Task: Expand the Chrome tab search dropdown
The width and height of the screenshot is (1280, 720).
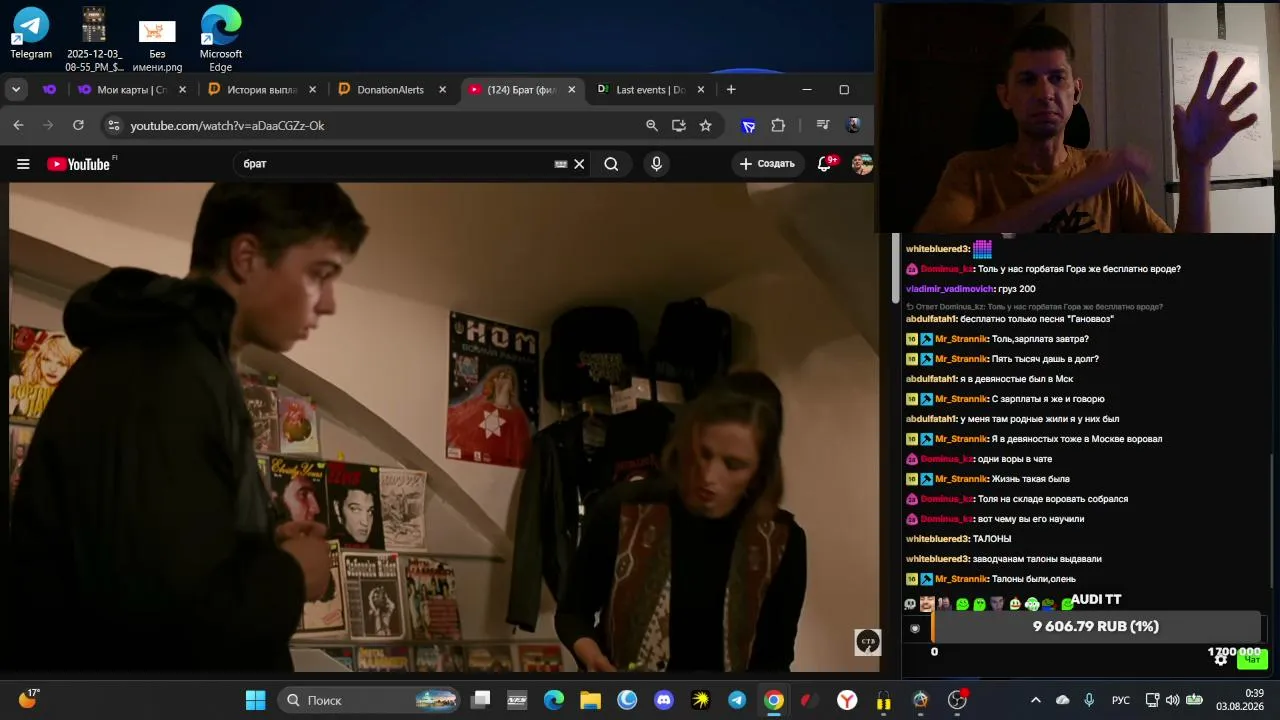Action: (16, 90)
